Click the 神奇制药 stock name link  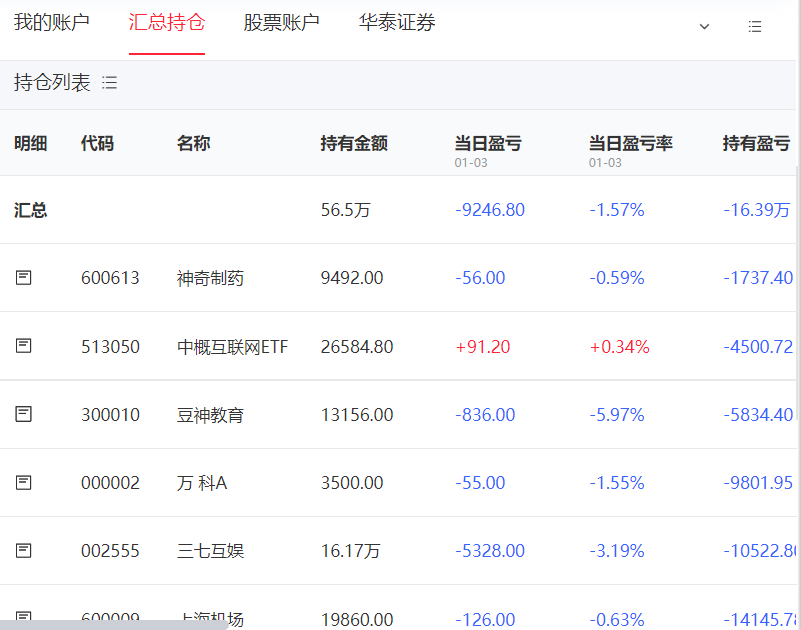pos(210,278)
